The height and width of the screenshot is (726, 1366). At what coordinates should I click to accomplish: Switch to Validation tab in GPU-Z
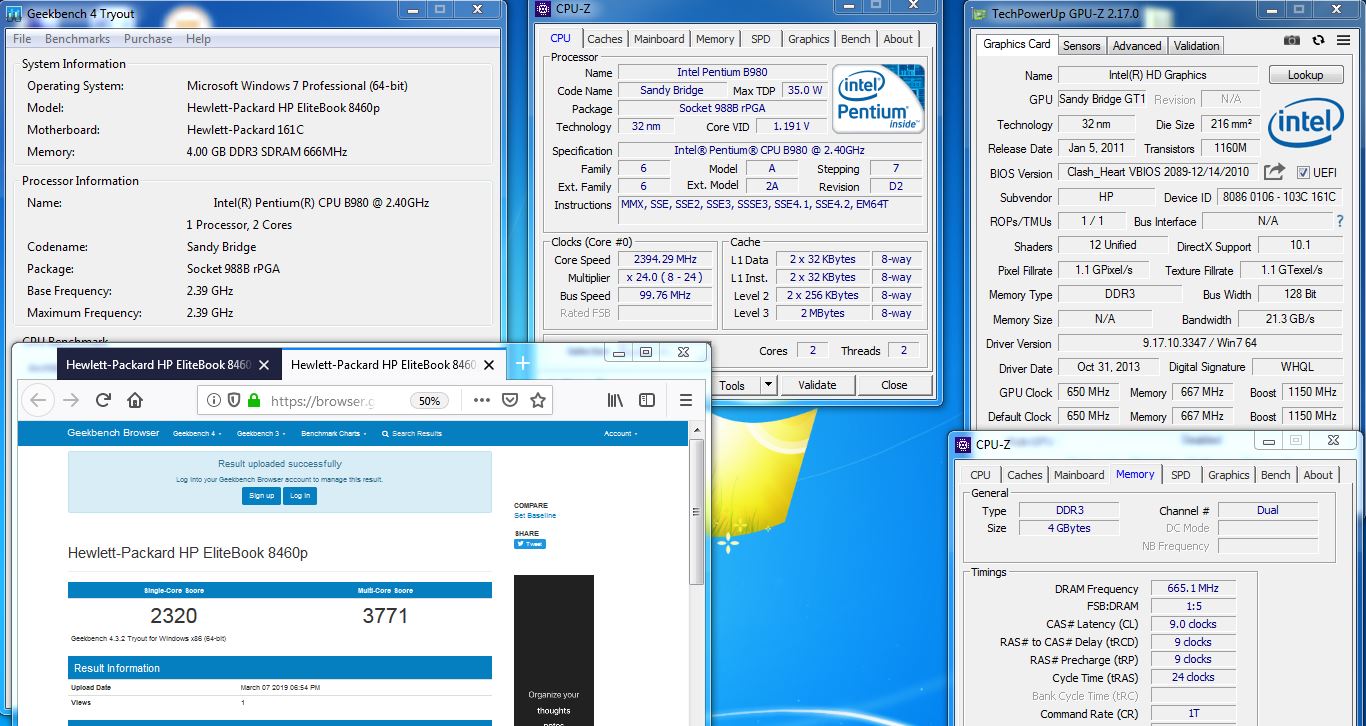[1196, 46]
